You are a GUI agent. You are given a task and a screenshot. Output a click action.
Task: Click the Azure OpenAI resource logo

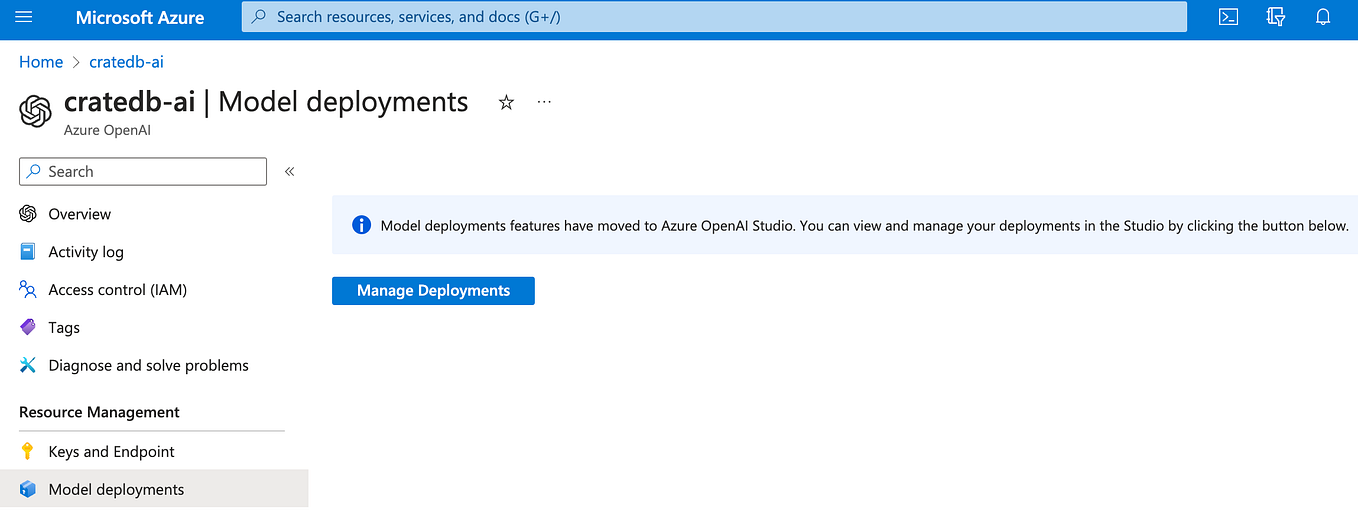(x=35, y=111)
